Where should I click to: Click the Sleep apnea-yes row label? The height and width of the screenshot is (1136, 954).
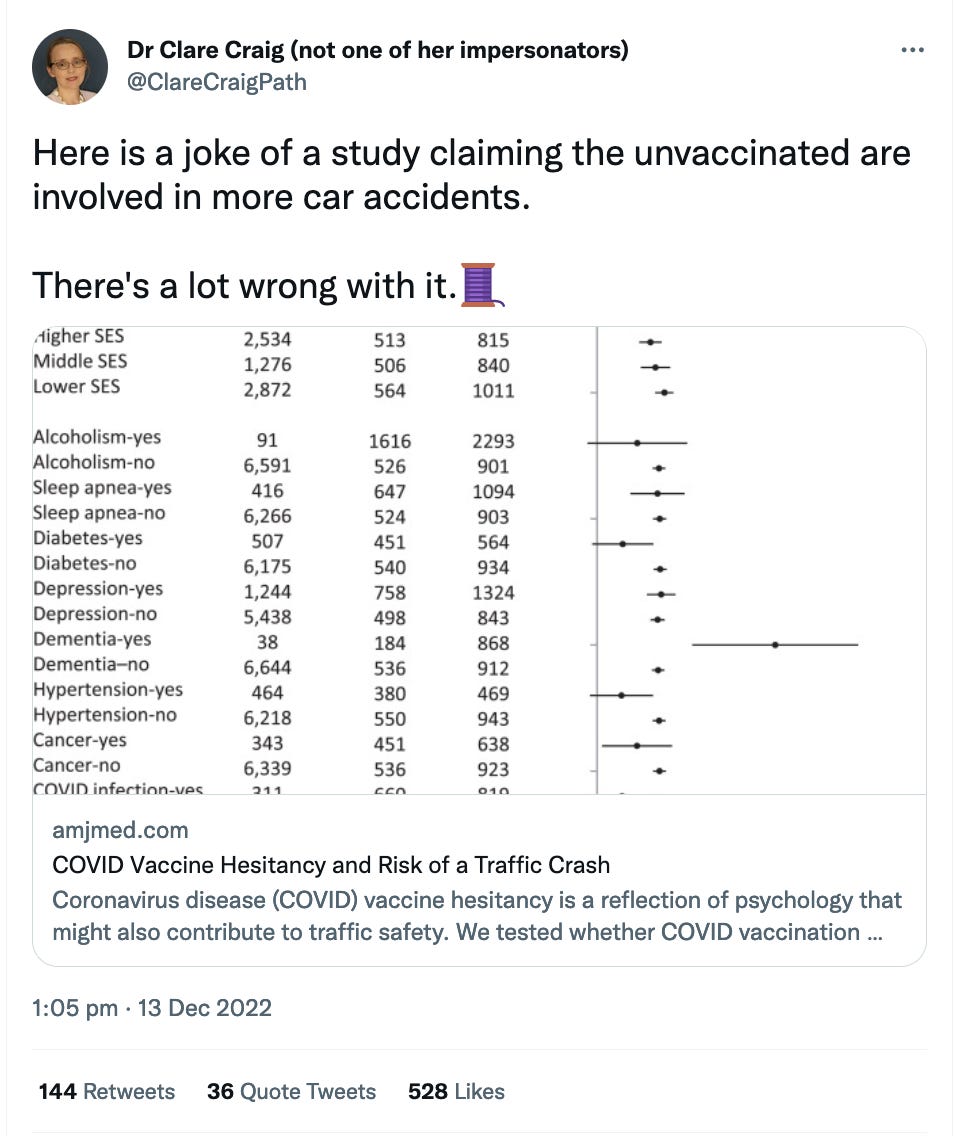point(102,488)
